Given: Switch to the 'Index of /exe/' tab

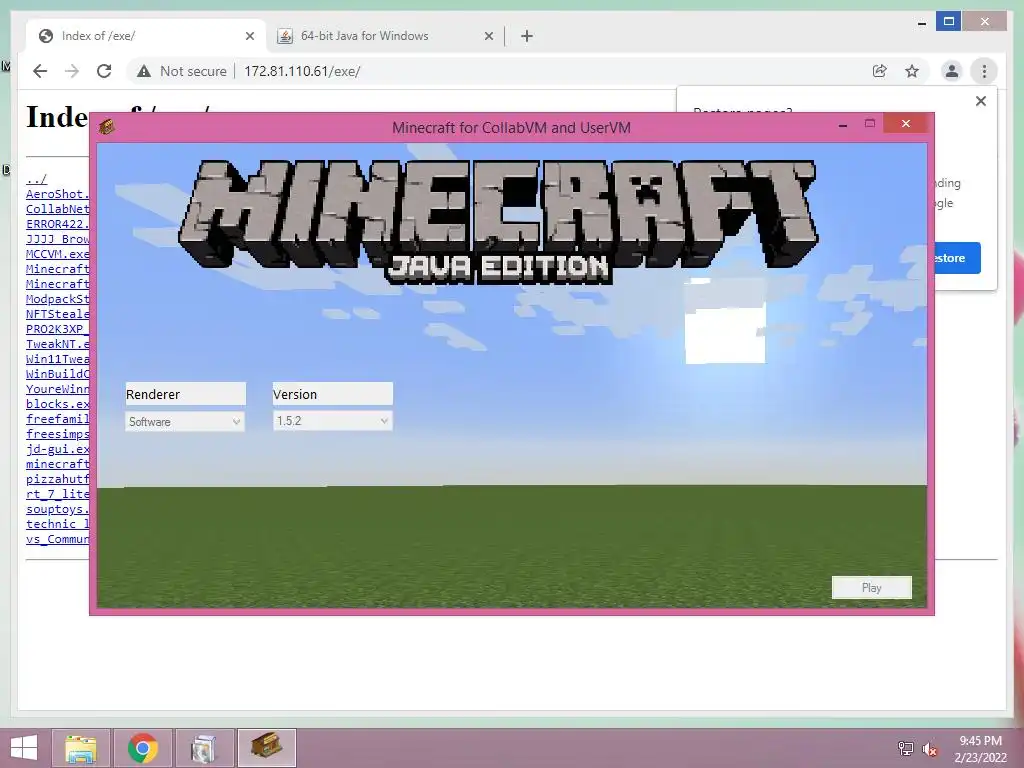Looking at the screenshot, I should coord(146,36).
